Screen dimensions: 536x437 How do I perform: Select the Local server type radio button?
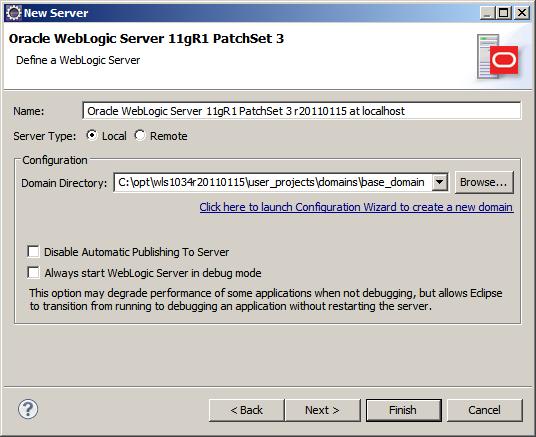pos(92,135)
